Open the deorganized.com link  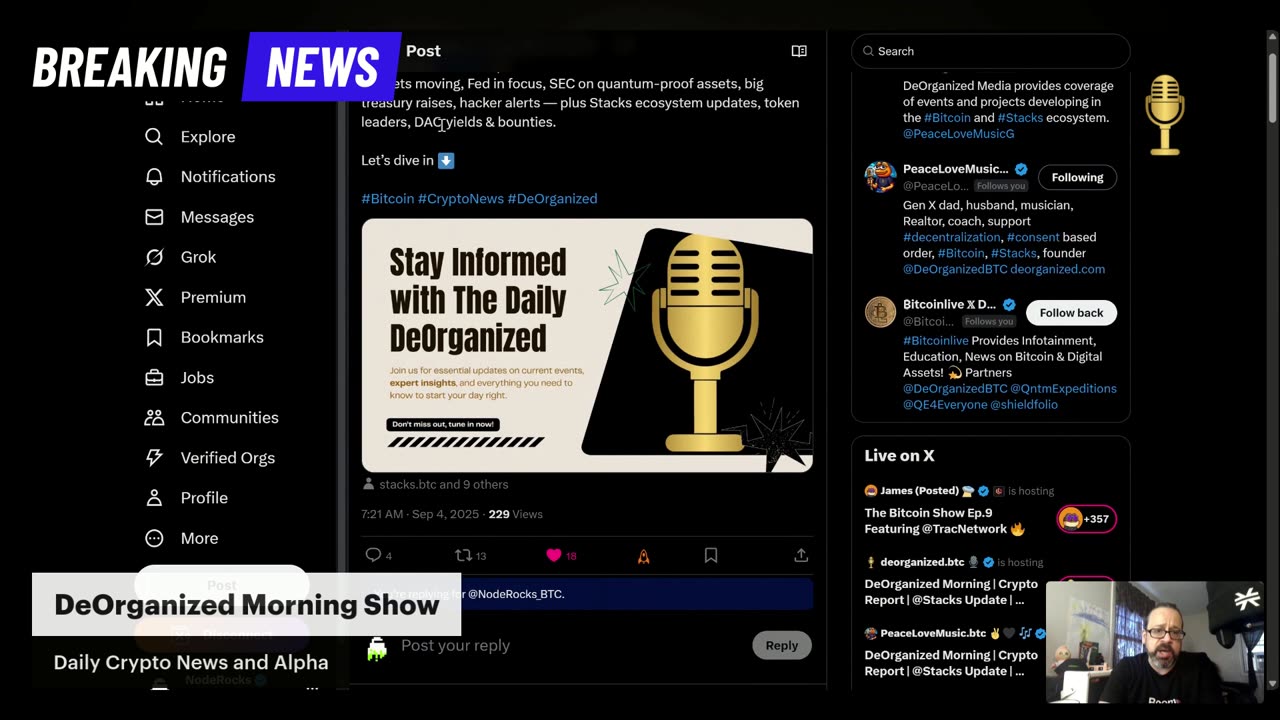(1057, 269)
